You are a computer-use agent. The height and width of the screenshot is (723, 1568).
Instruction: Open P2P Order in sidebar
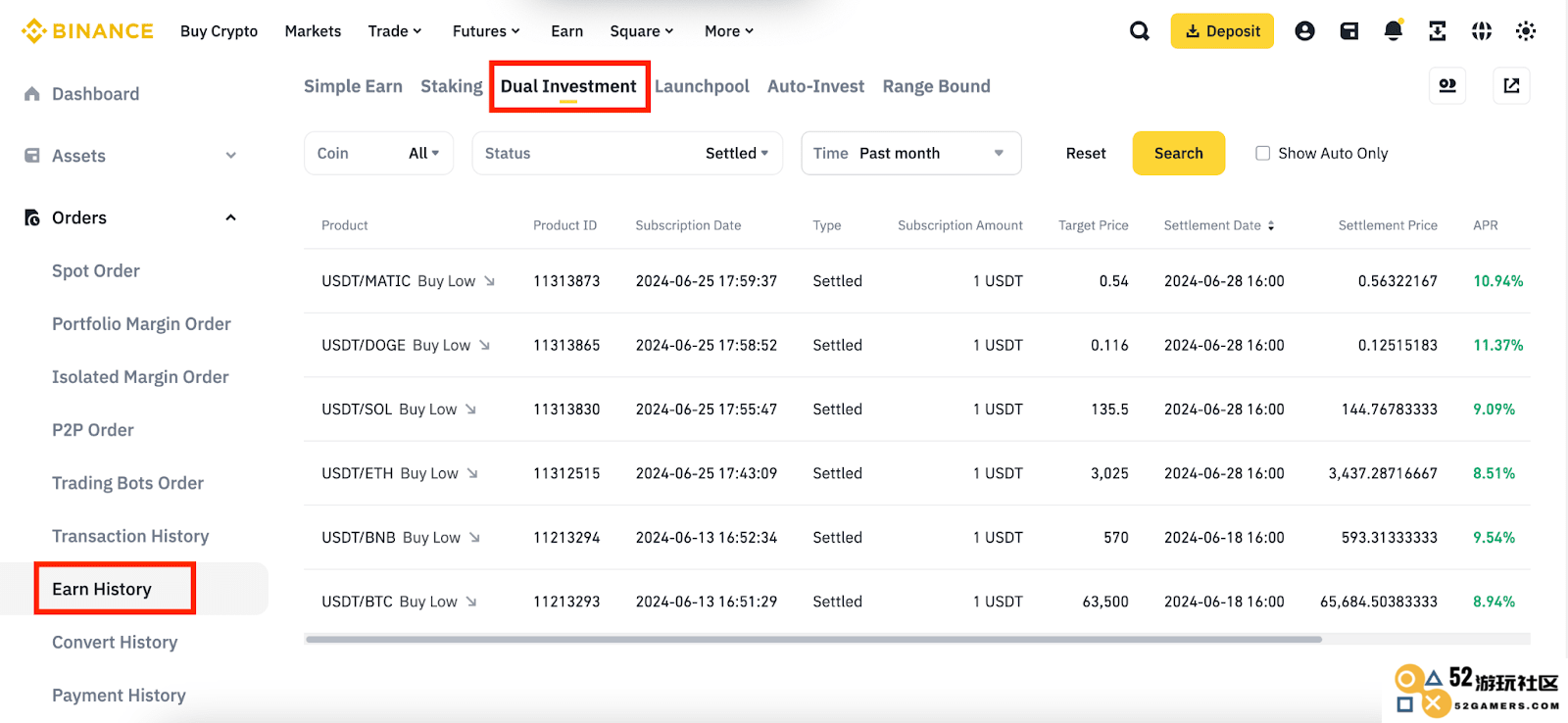point(93,430)
